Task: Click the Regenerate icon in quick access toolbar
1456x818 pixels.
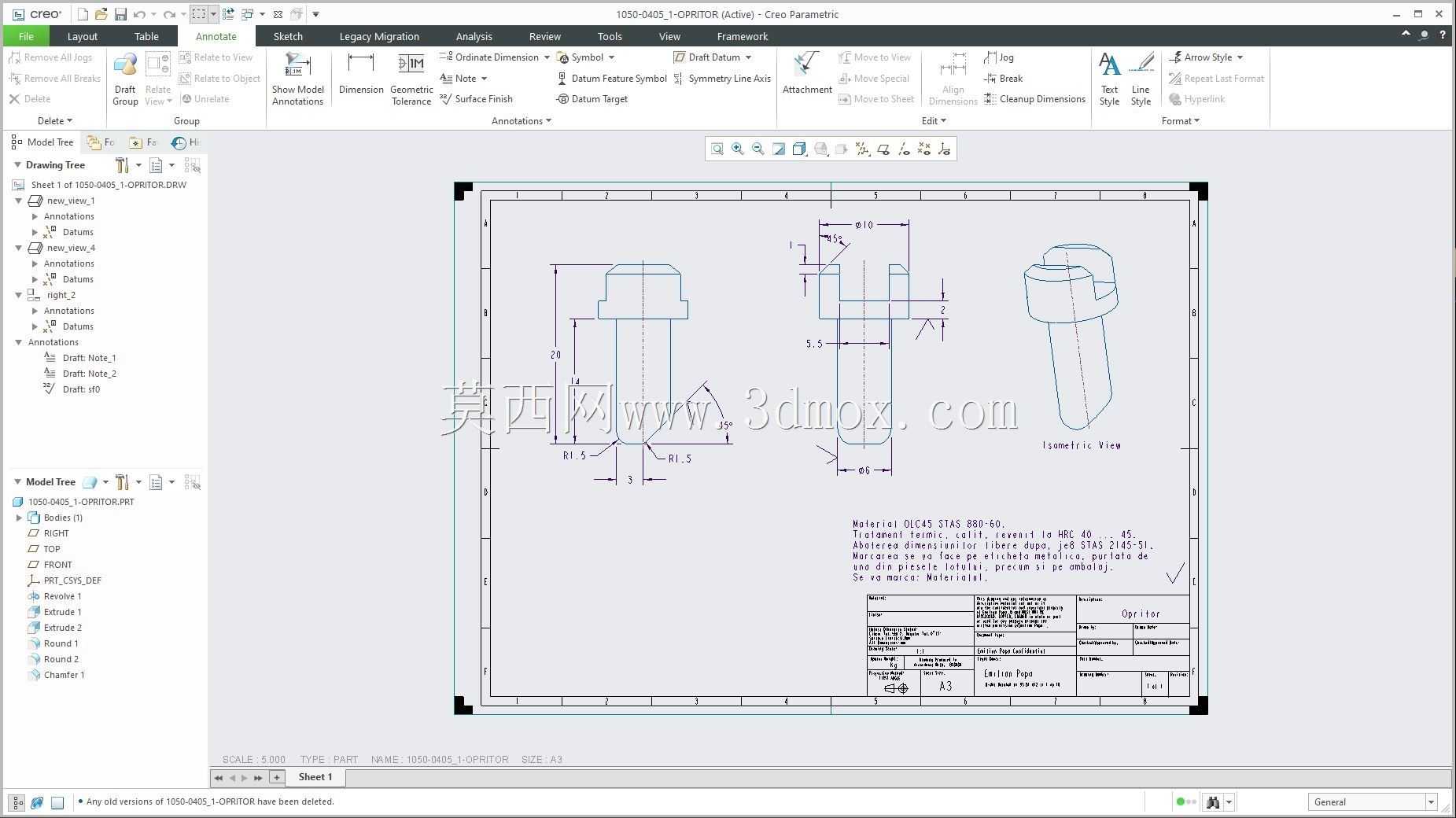Action: (x=228, y=14)
